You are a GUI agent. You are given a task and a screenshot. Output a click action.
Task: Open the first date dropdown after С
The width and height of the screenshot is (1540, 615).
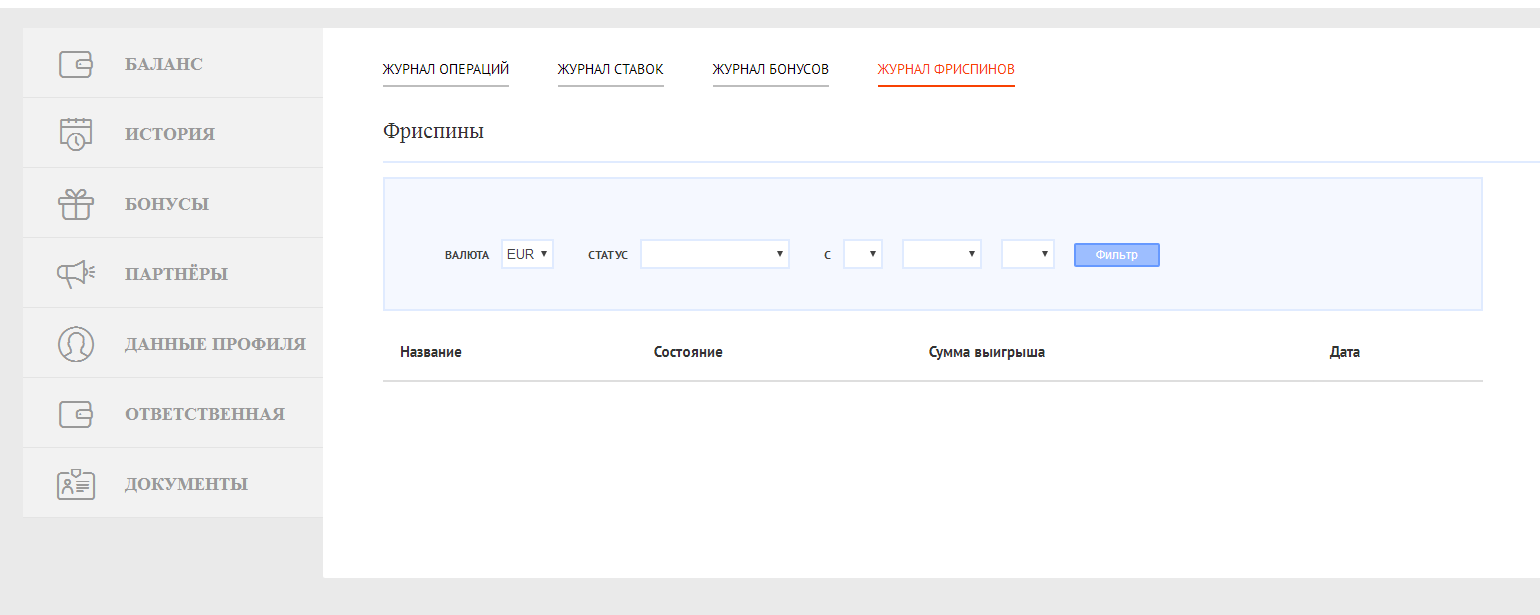863,255
